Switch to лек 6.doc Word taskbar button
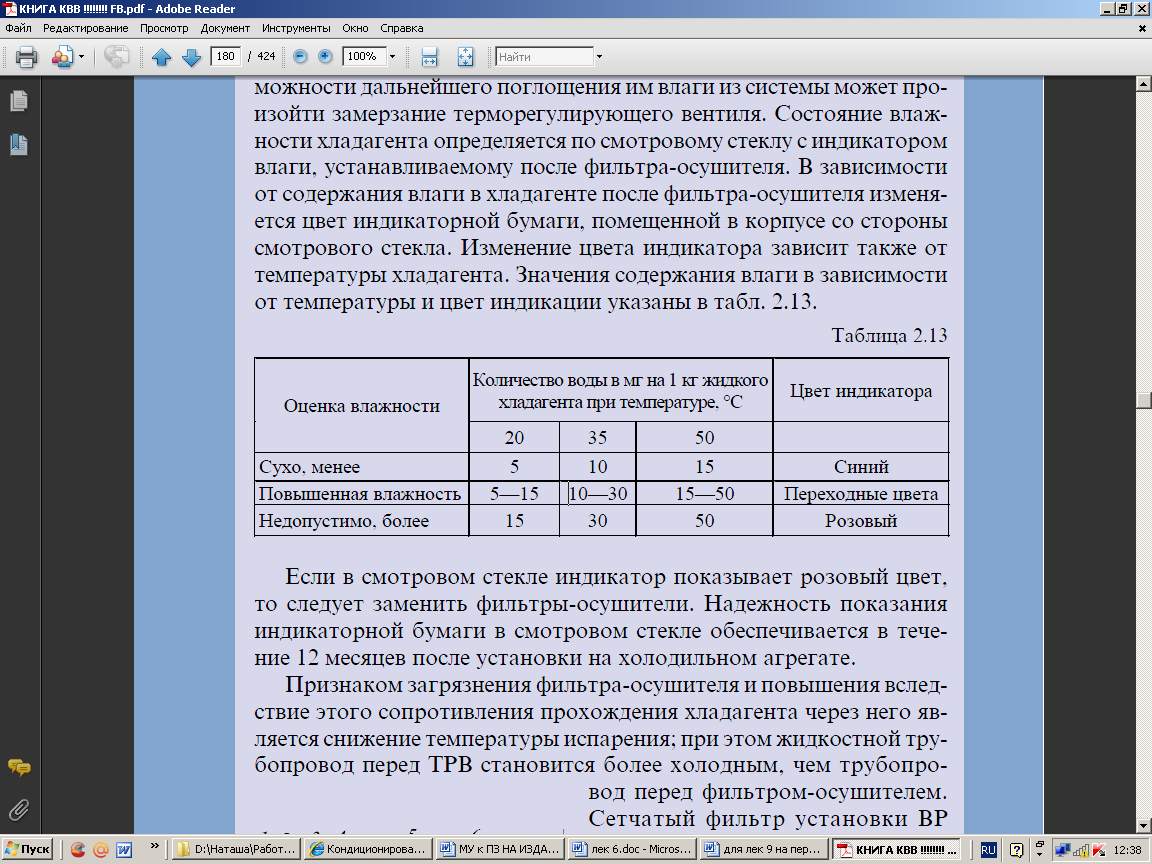This screenshot has height=864, width=1152. (633, 849)
